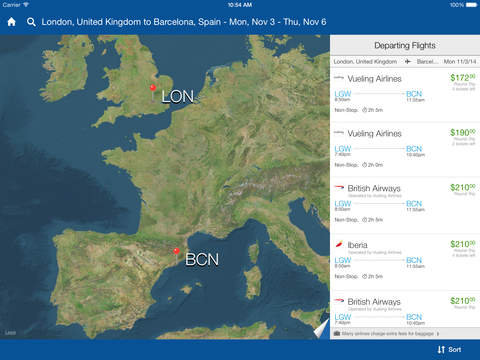Screen dimensions: 480x360
Task: Tap the clock icon beside 2h 0m
Action: (364, 165)
